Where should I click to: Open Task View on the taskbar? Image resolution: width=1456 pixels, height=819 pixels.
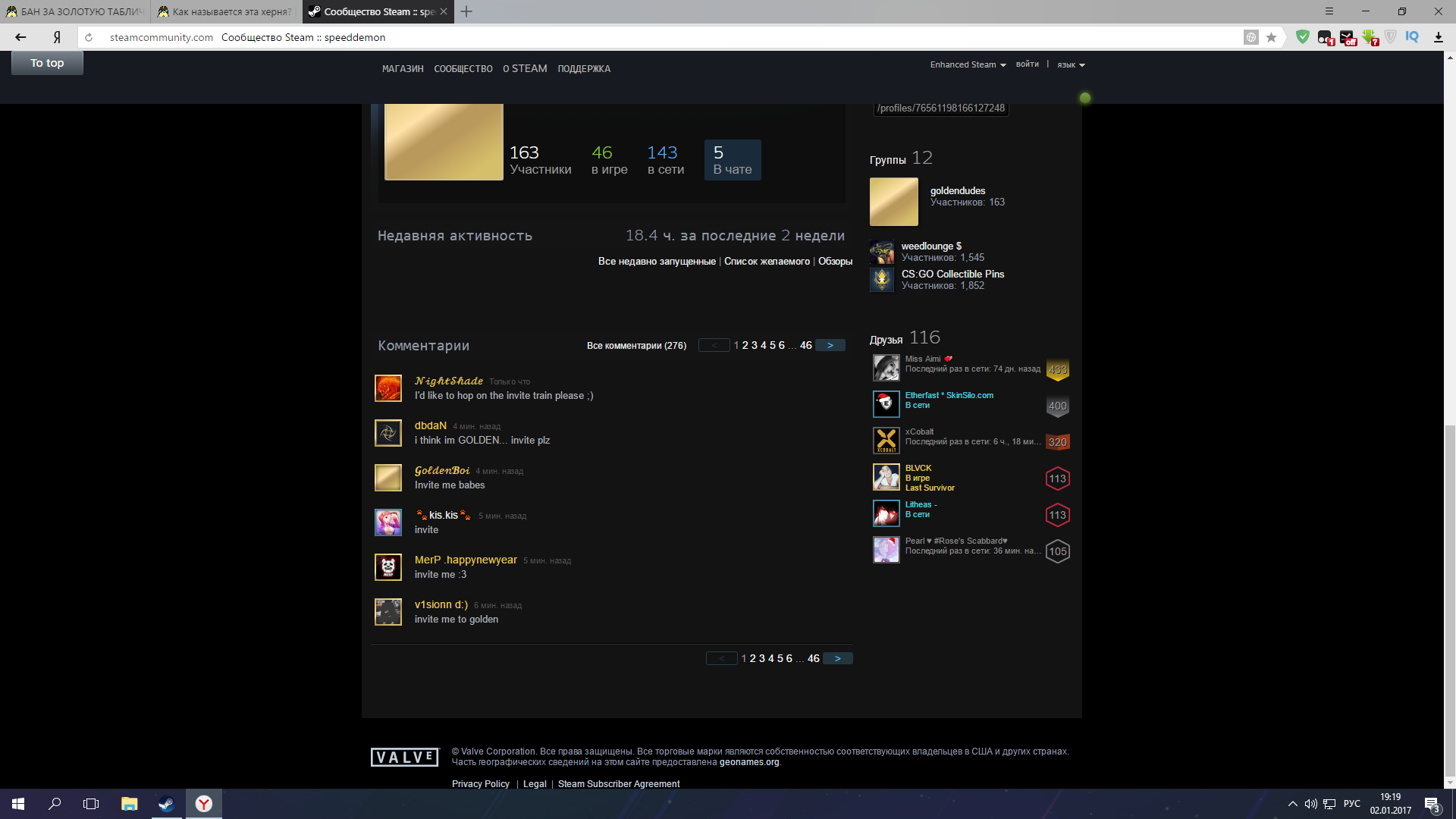pyautogui.click(x=91, y=804)
